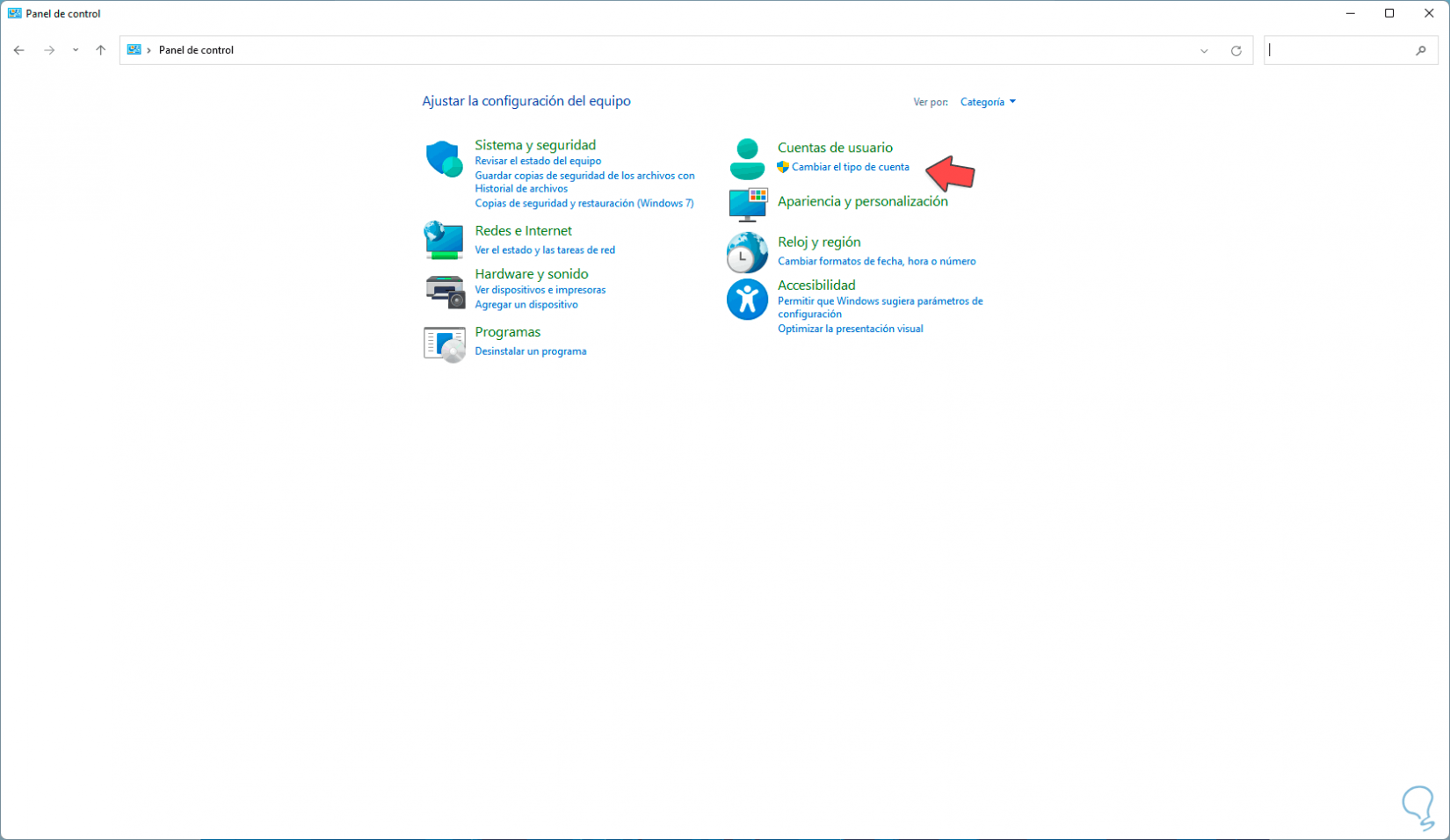Go up one level with the up arrow
The height and width of the screenshot is (840, 1450).
[101, 50]
